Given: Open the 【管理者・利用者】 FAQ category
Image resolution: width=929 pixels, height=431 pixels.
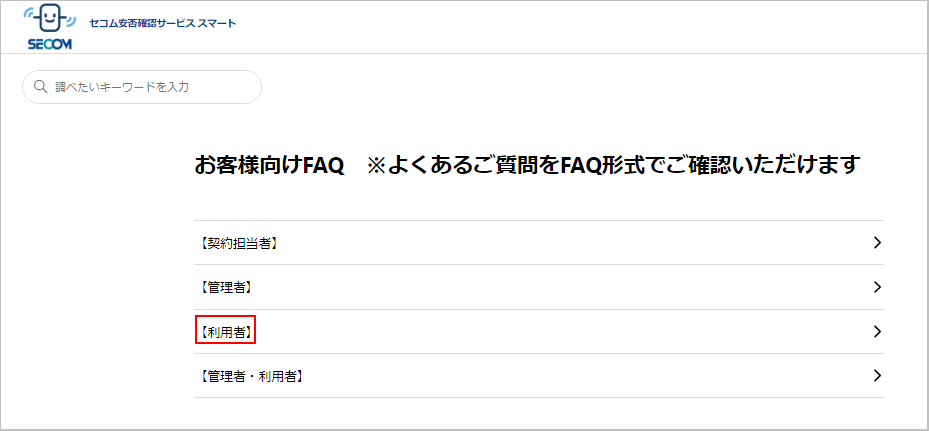Looking at the screenshot, I should [x=249, y=376].
